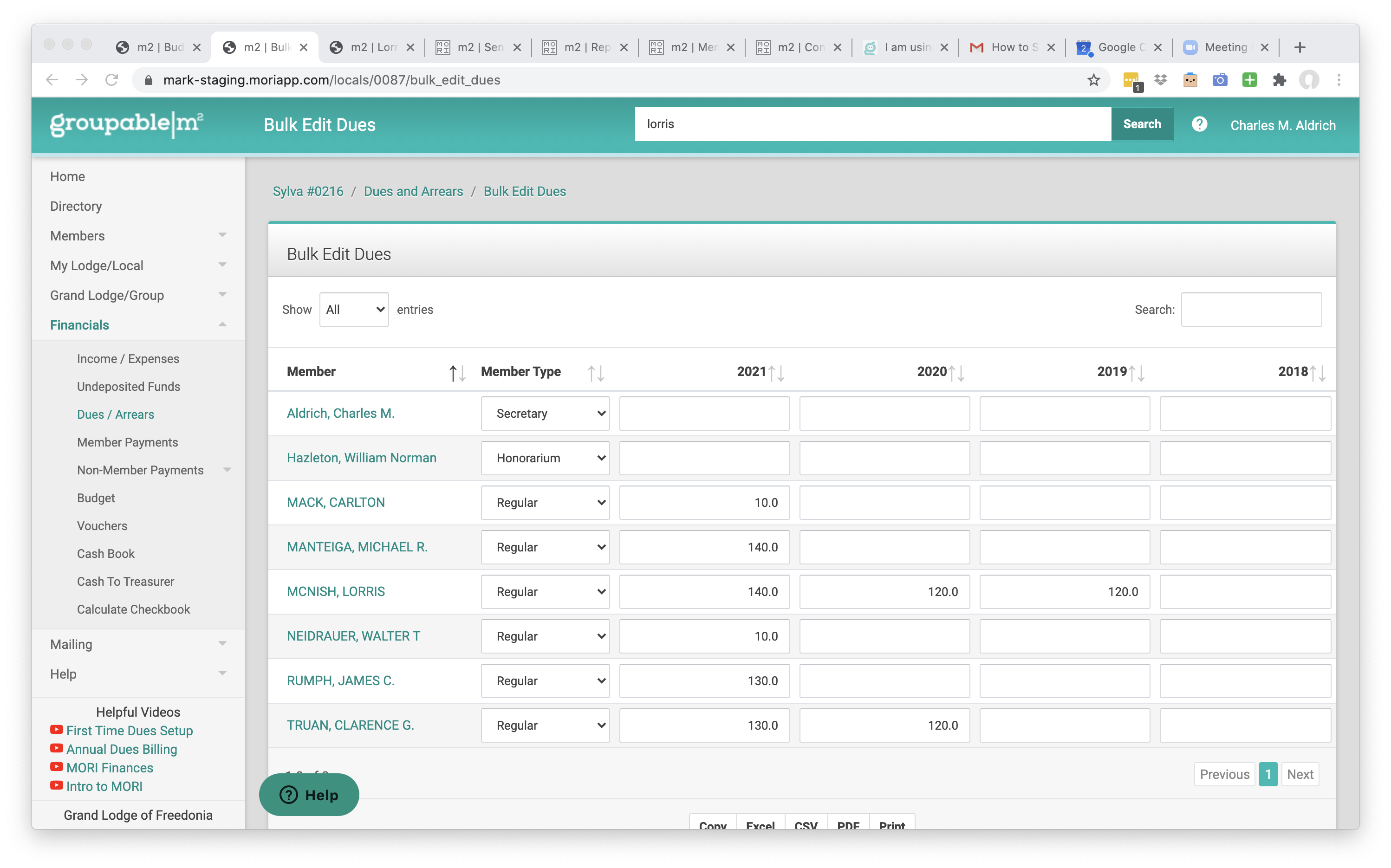1391x868 pixels.
Task: Bookmark this page with the star icon
Action: click(1093, 80)
